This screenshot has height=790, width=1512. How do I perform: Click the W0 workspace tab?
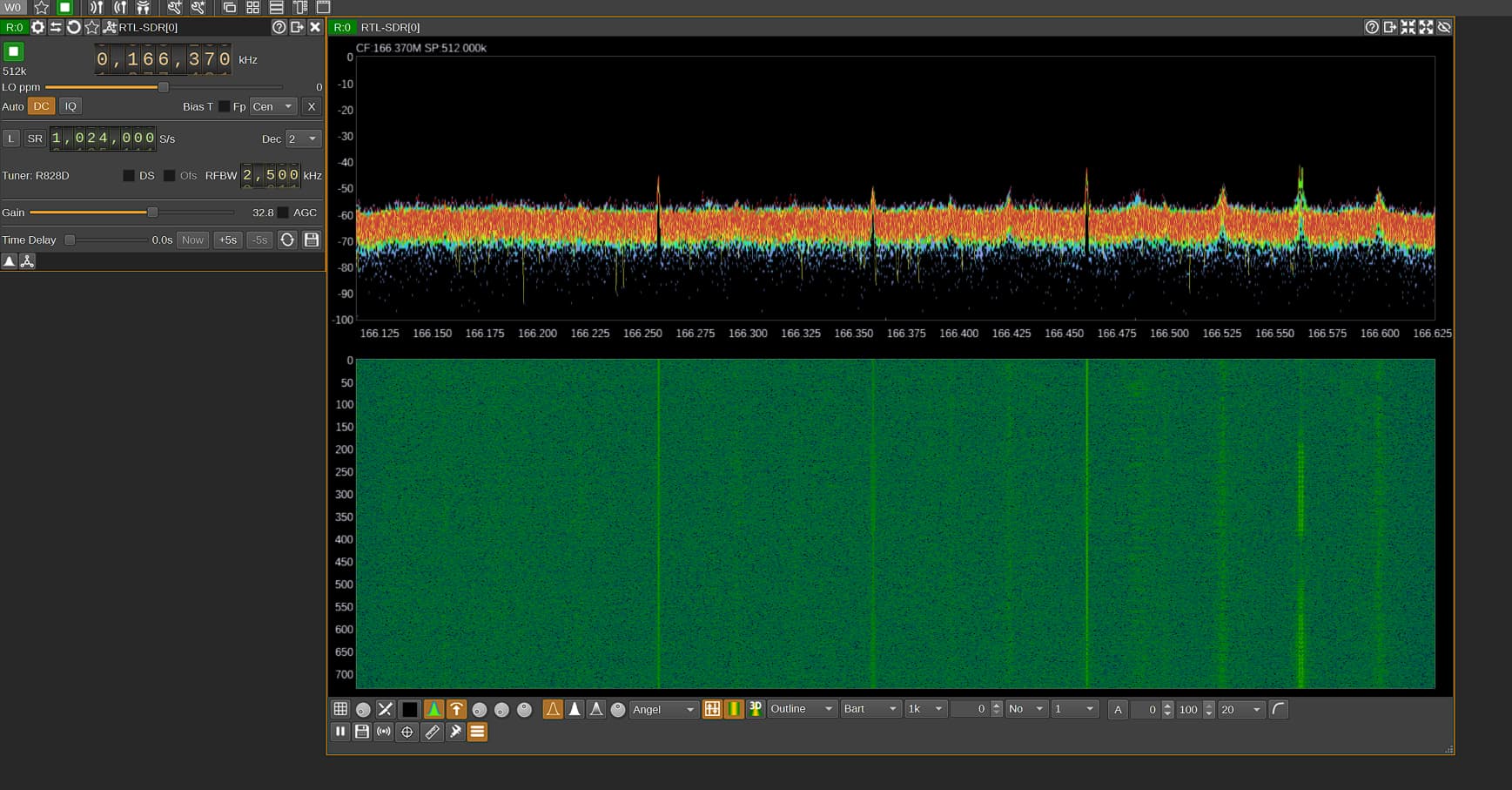point(13,7)
